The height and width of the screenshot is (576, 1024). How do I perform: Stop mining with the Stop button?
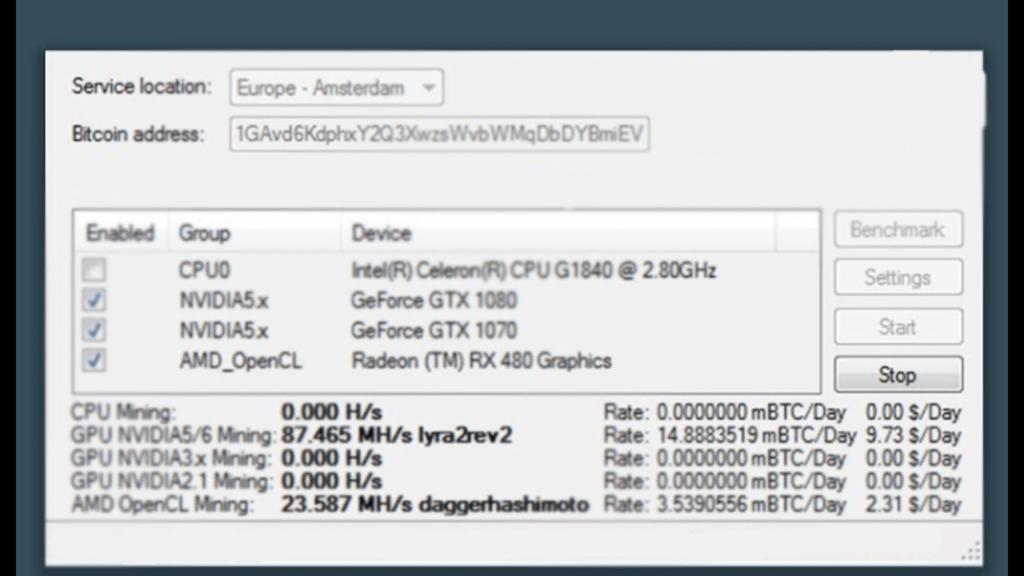[x=898, y=375]
